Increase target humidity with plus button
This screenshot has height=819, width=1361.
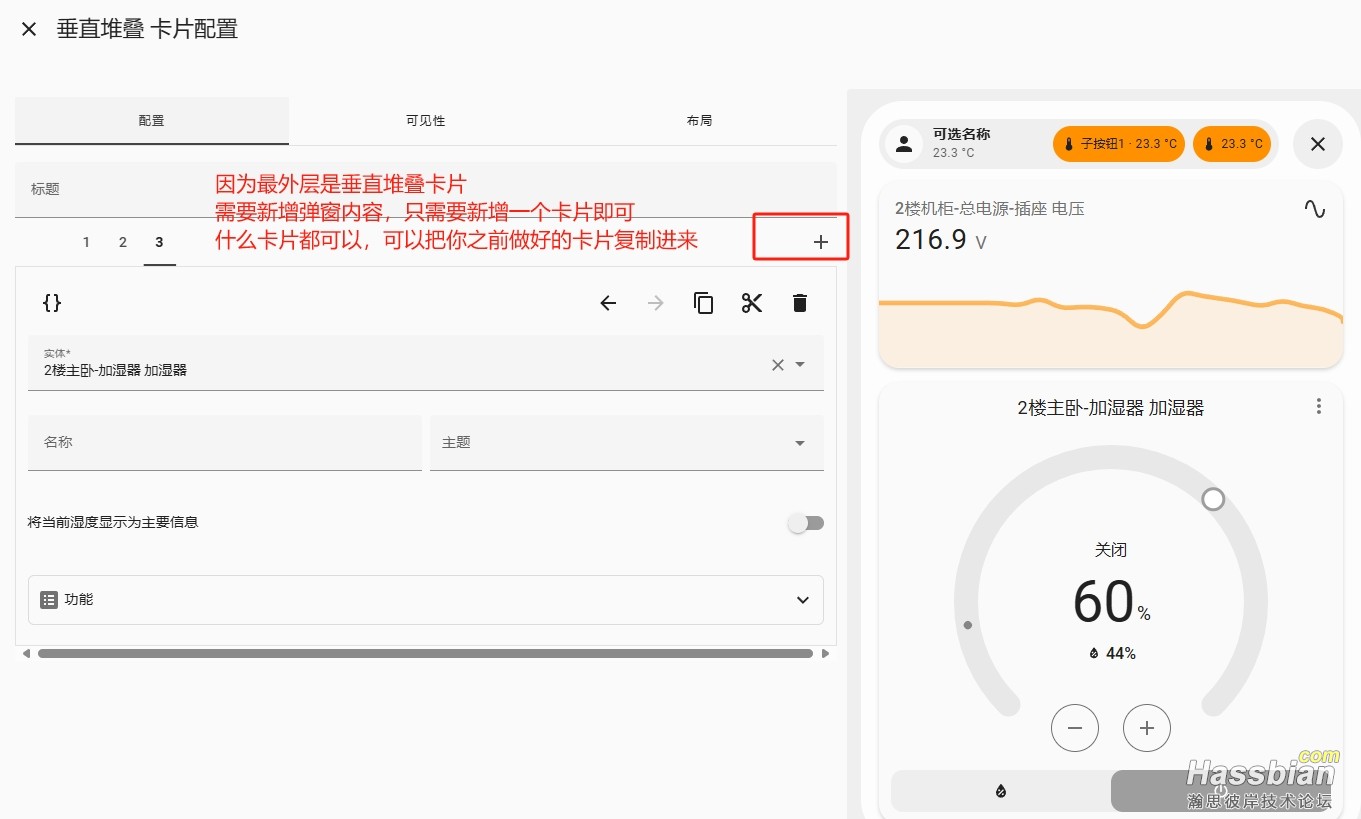coord(1147,728)
